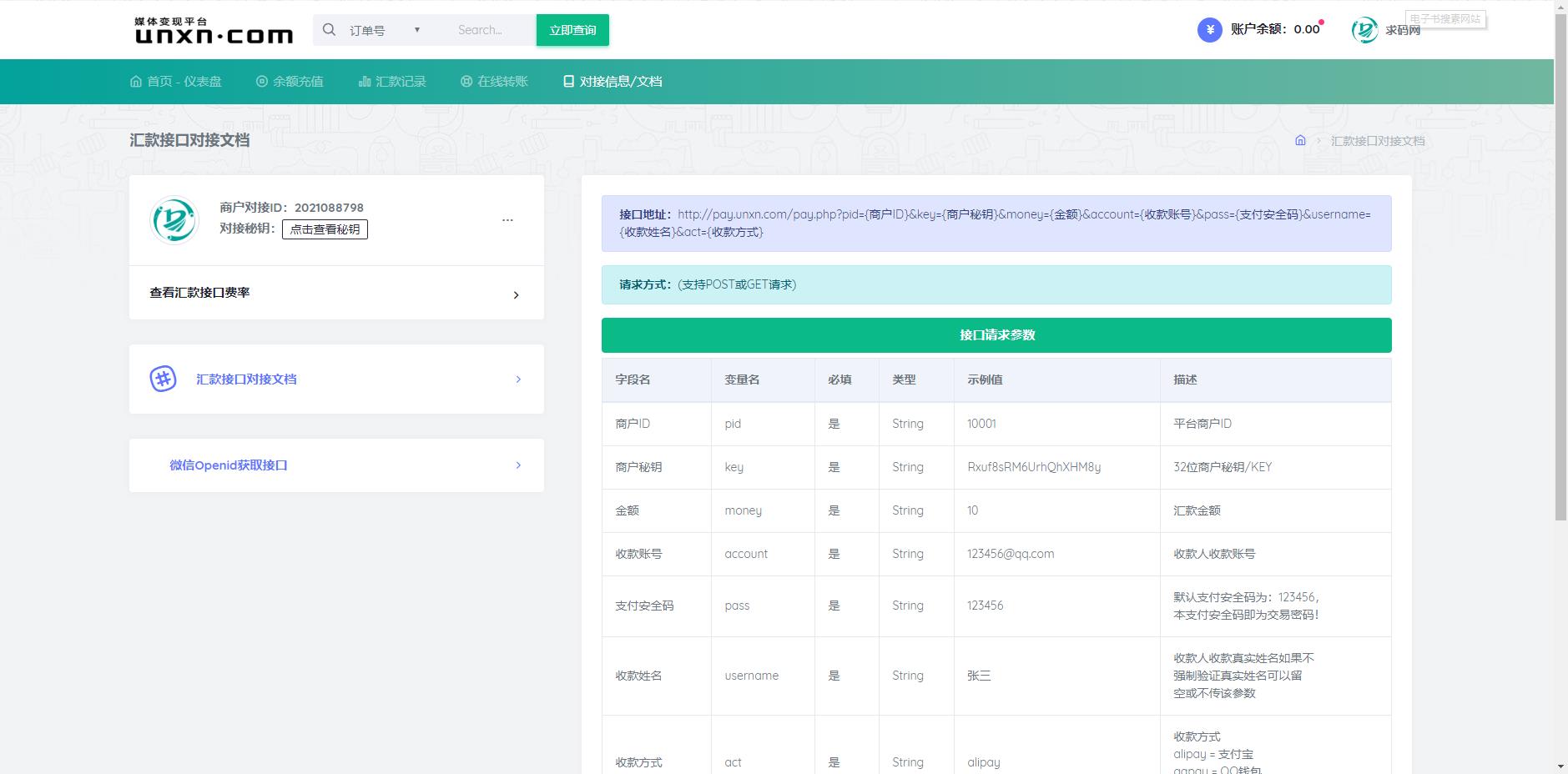The width and height of the screenshot is (1568, 774).
Task: Click the hash icon beside 汇款接口对接文档
Action: click(163, 379)
